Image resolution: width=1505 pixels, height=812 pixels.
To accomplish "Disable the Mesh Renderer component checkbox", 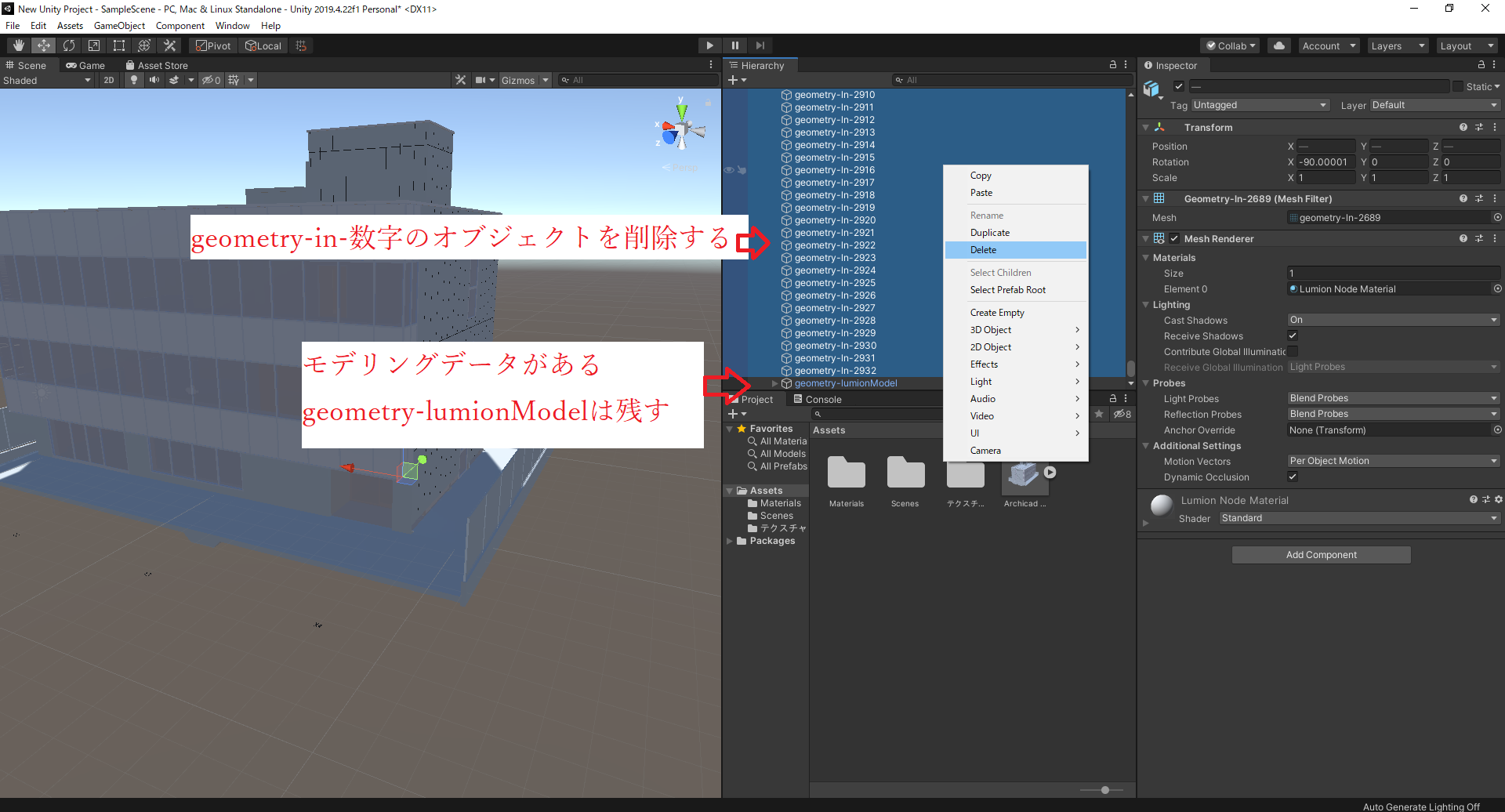I will 1174,238.
